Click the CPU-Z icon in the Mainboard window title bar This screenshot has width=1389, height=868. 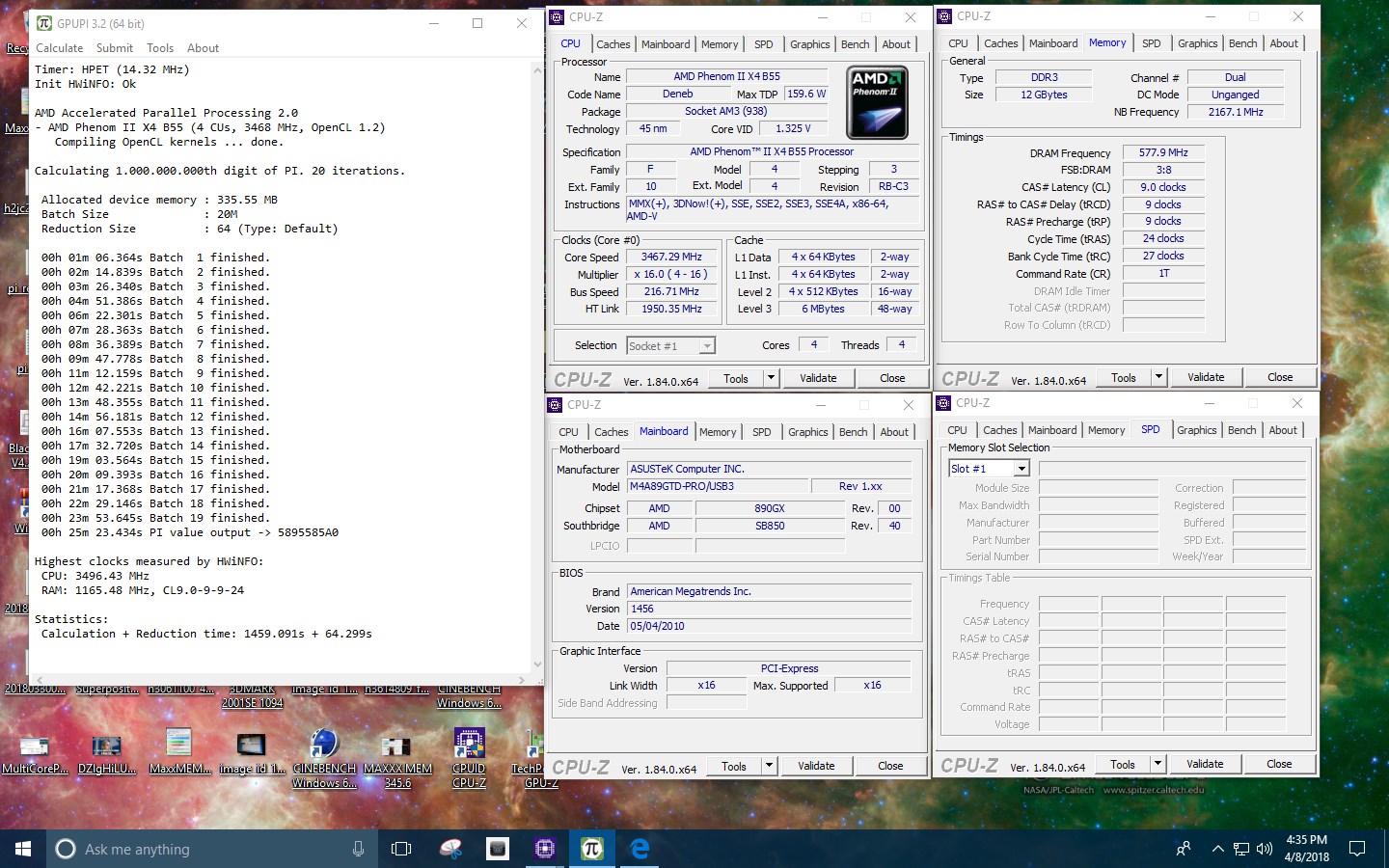coord(555,404)
